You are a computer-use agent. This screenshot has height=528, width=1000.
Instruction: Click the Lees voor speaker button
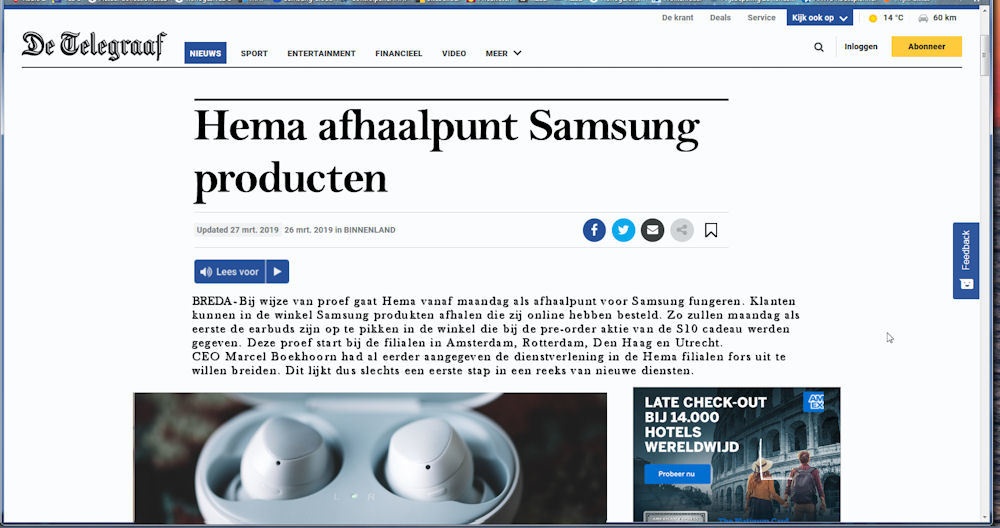pos(230,272)
